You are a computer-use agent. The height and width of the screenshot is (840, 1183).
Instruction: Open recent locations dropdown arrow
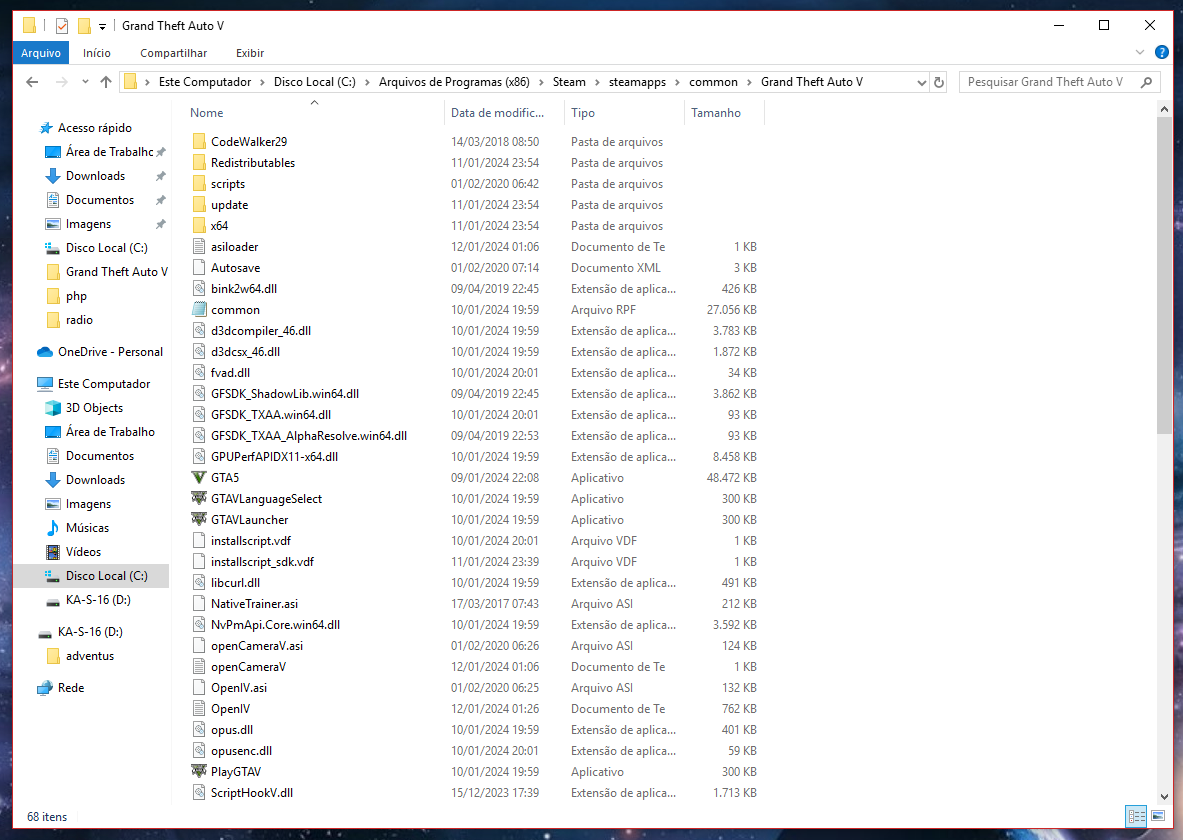85,82
